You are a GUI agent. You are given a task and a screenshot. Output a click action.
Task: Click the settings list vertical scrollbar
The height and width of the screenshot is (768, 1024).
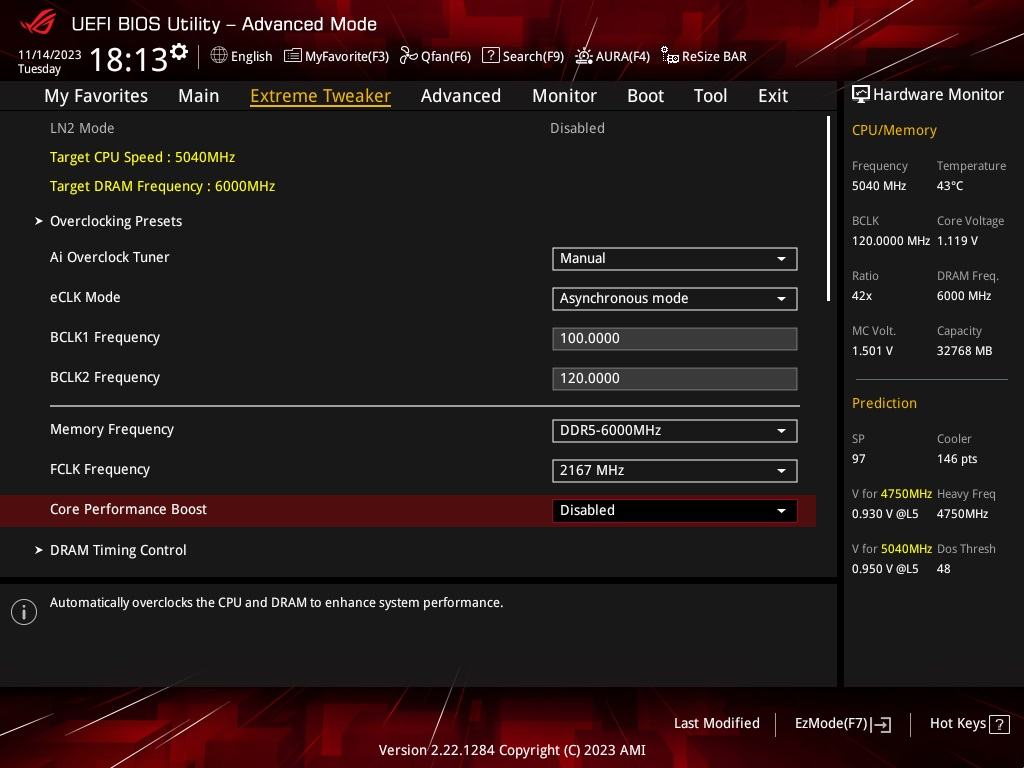click(x=829, y=209)
